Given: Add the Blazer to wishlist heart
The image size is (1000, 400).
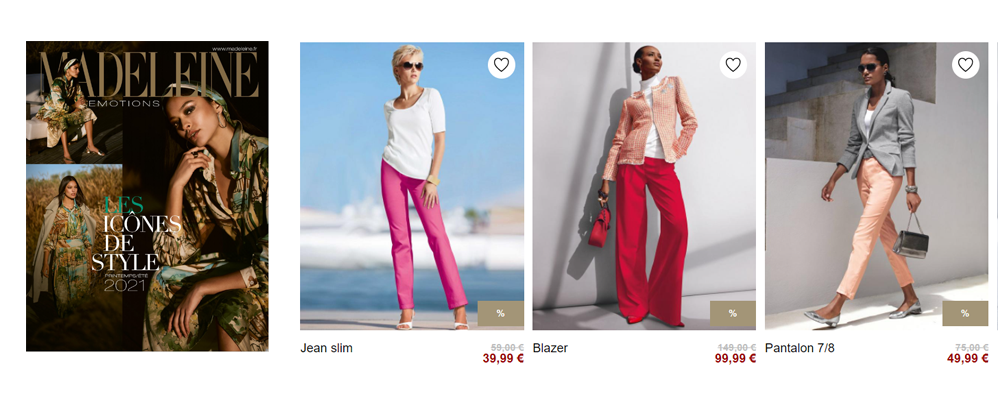Looking at the screenshot, I should click(x=733, y=65).
